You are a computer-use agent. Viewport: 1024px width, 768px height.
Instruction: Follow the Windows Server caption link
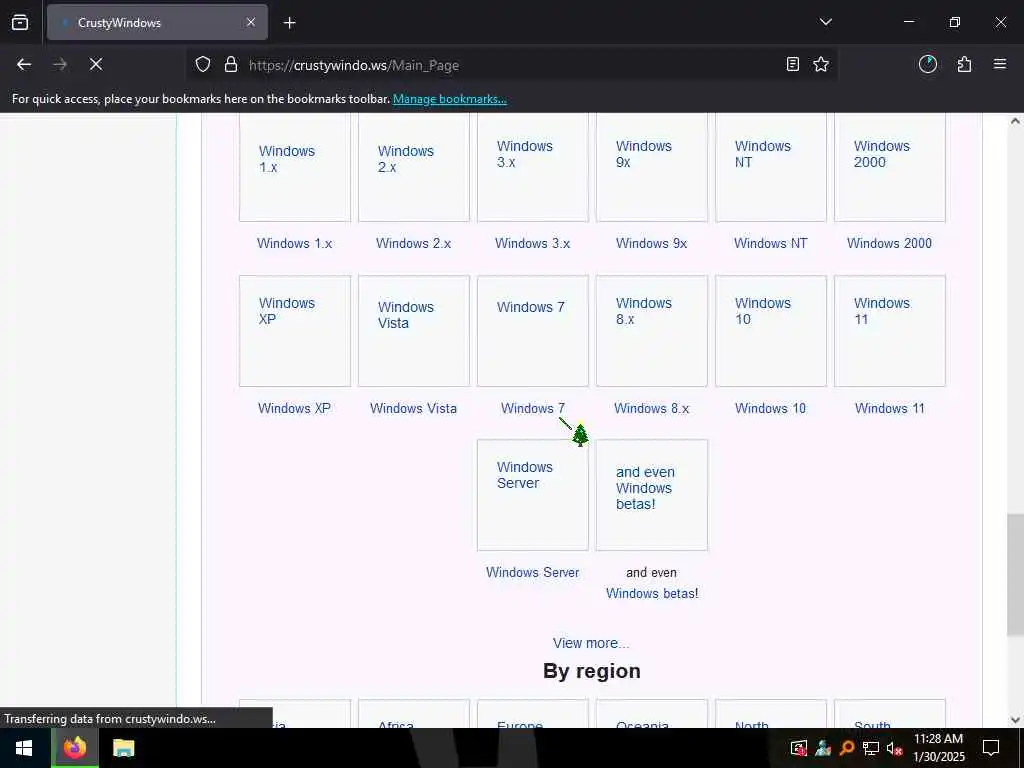(x=532, y=572)
